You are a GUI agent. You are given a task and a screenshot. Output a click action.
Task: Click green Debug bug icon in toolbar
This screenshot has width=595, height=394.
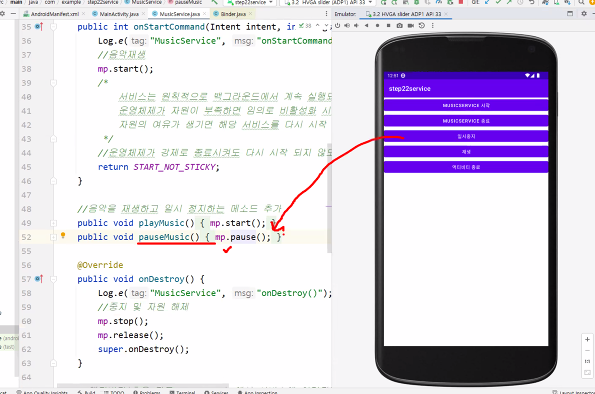[417, 2]
